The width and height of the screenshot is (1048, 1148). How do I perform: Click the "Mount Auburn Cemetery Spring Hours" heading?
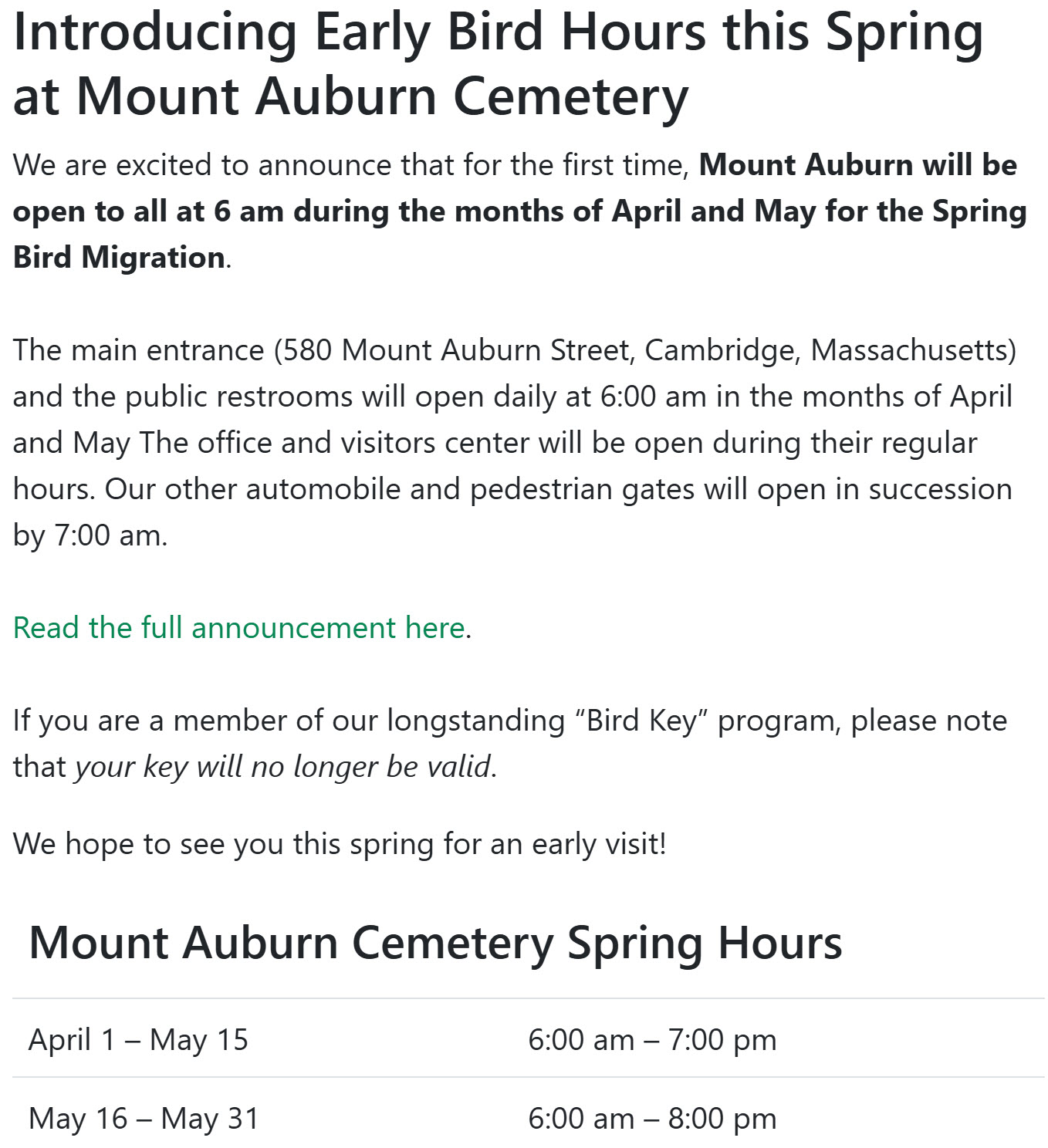coord(435,943)
